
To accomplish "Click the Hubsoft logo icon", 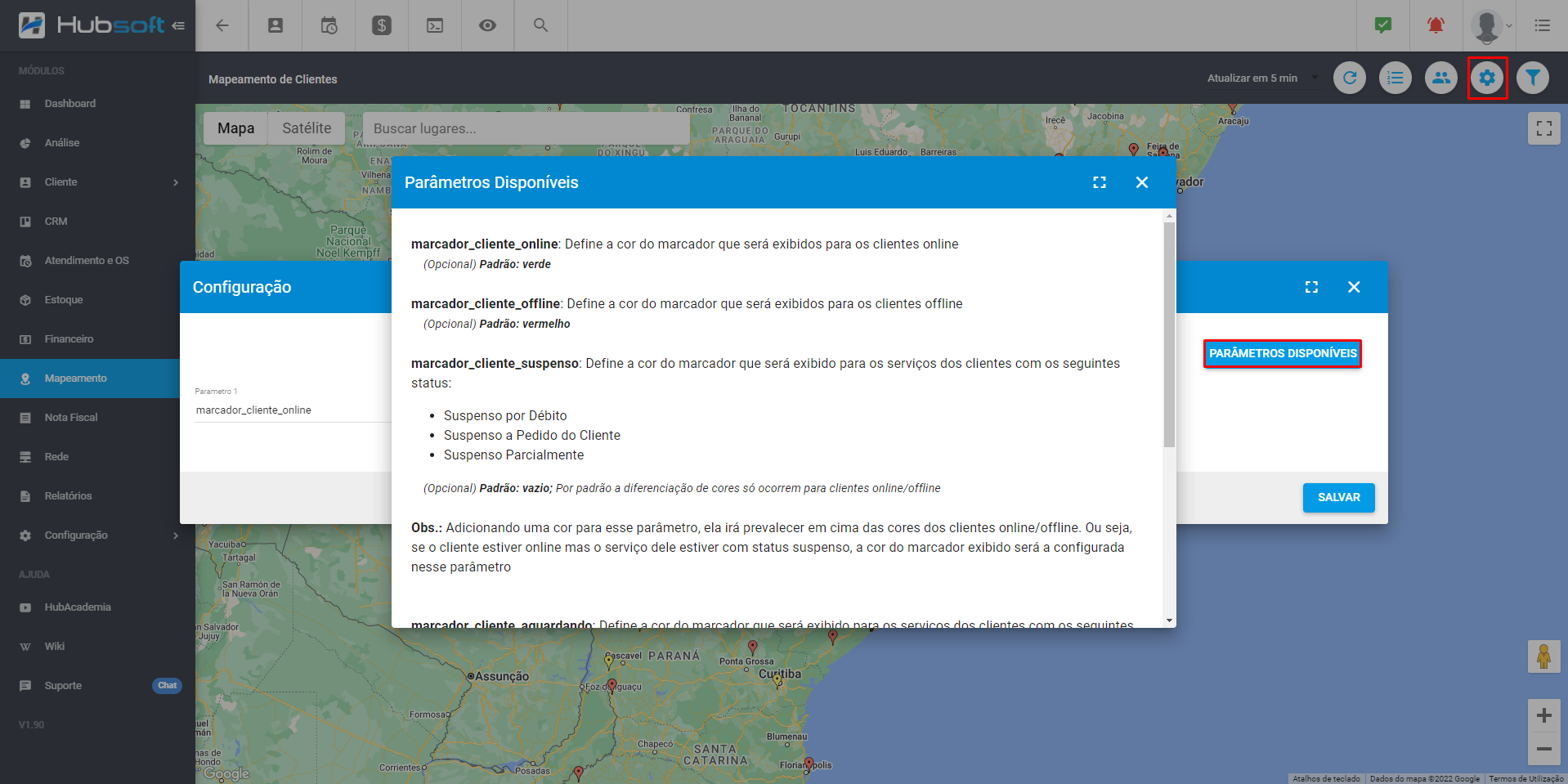I will (x=32, y=25).
